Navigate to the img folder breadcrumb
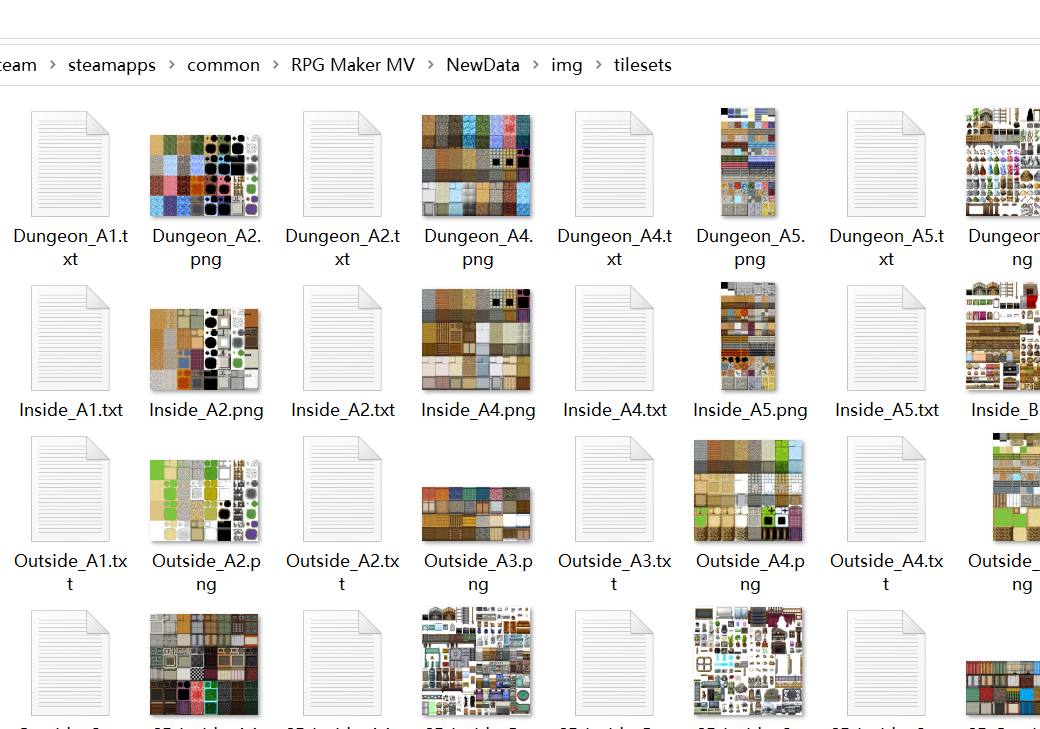The width and height of the screenshot is (1040, 729). [566, 65]
